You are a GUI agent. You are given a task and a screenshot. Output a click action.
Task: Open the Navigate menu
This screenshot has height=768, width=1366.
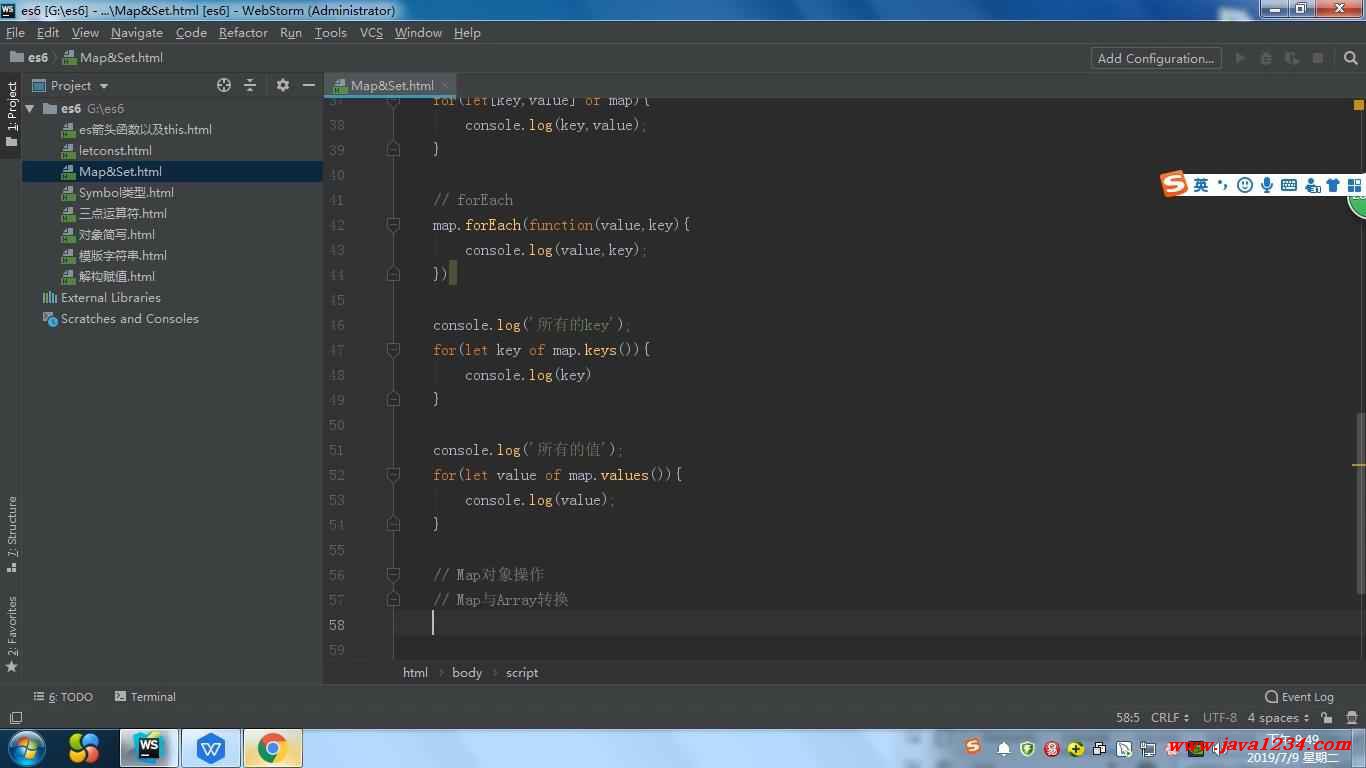[137, 32]
